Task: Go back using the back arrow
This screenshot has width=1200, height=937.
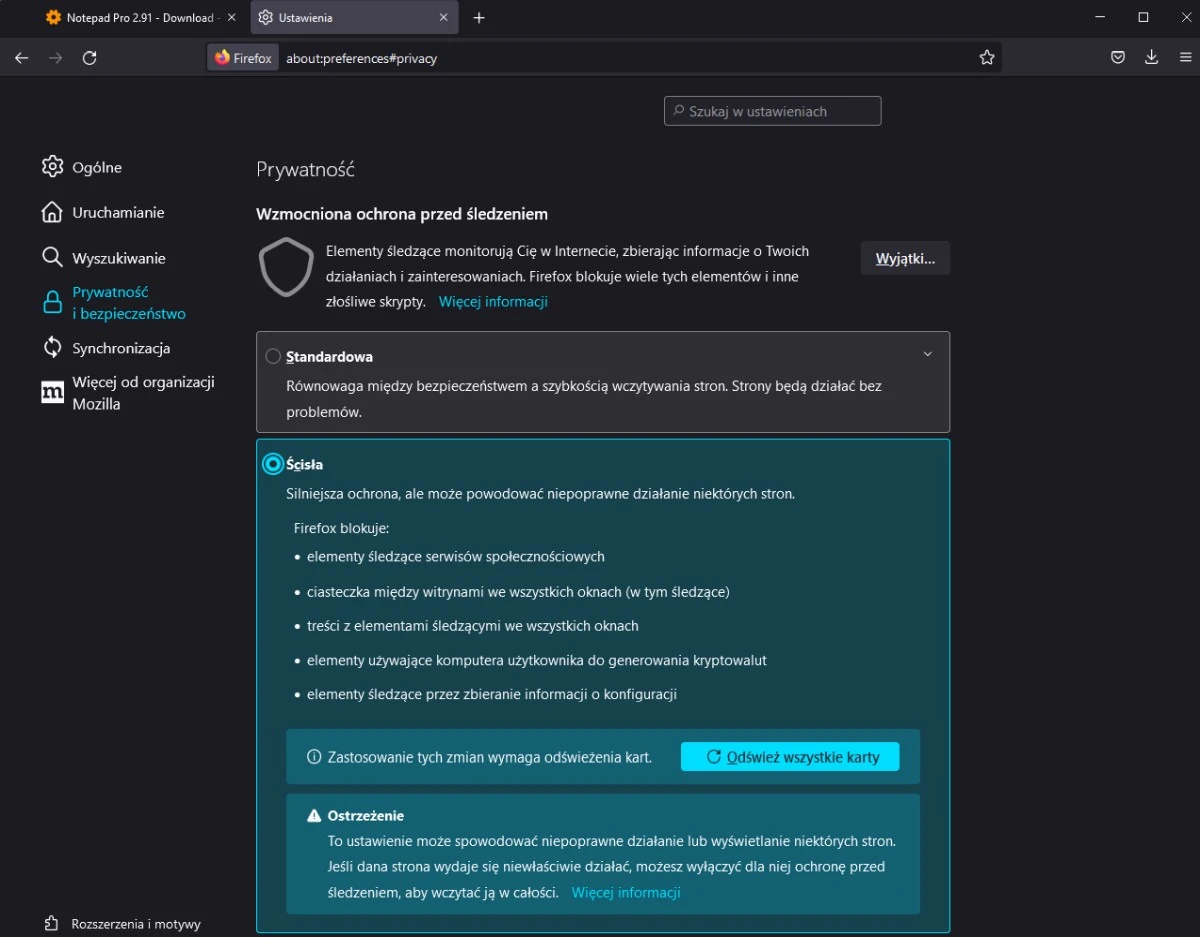Action: pyautogui.click(x=21, y=58)
